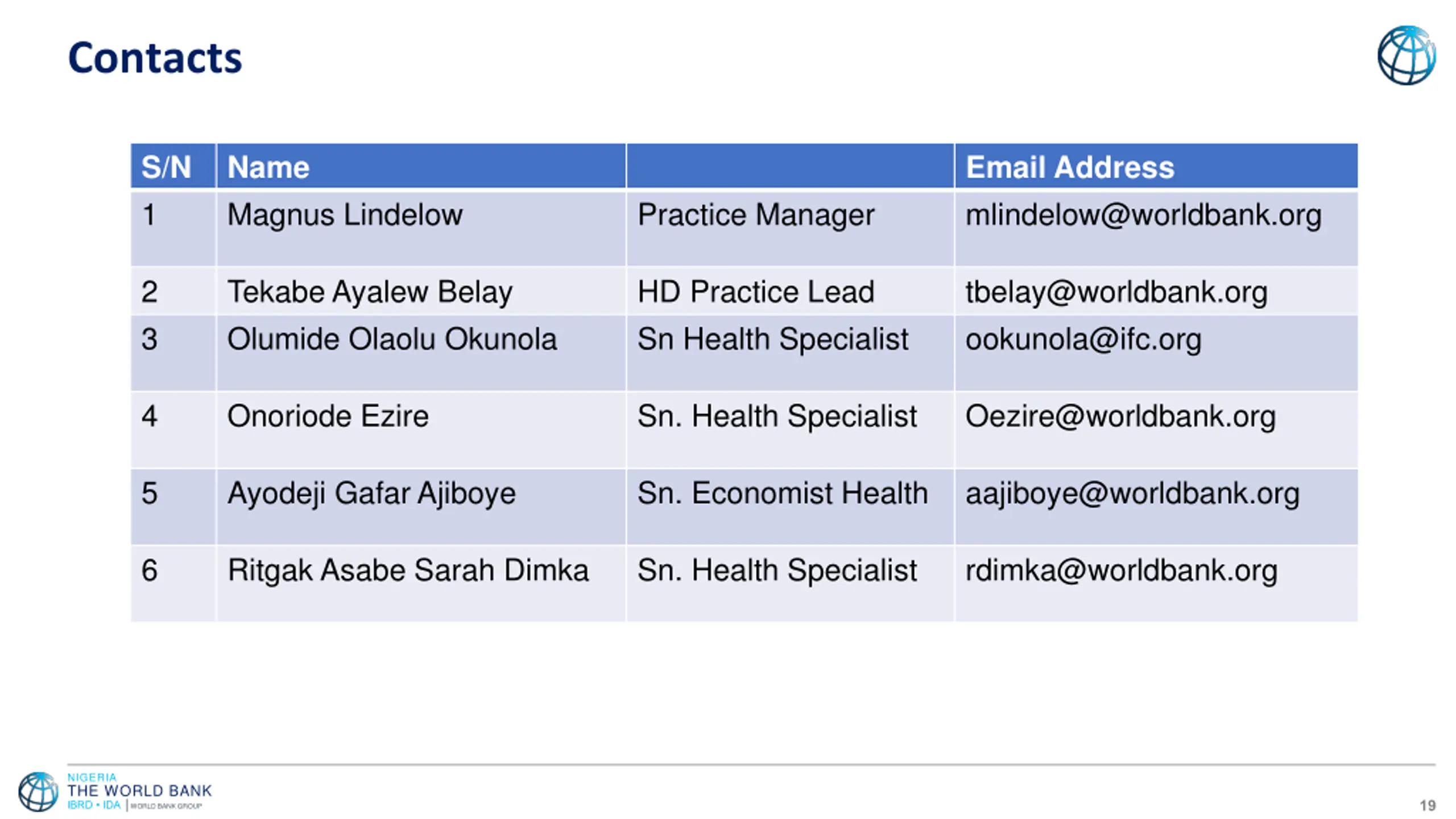Click the ookunola@ifc.org email link
The image size is (1456, 819).
pos(1083,340)
